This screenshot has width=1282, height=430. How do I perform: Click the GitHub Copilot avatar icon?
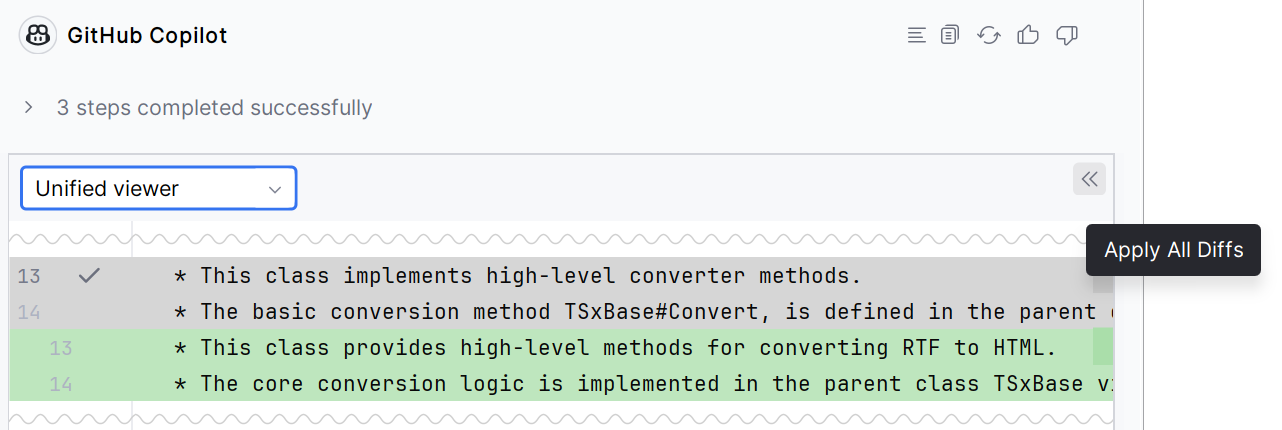pyautogui.click(x=38, y=36)
